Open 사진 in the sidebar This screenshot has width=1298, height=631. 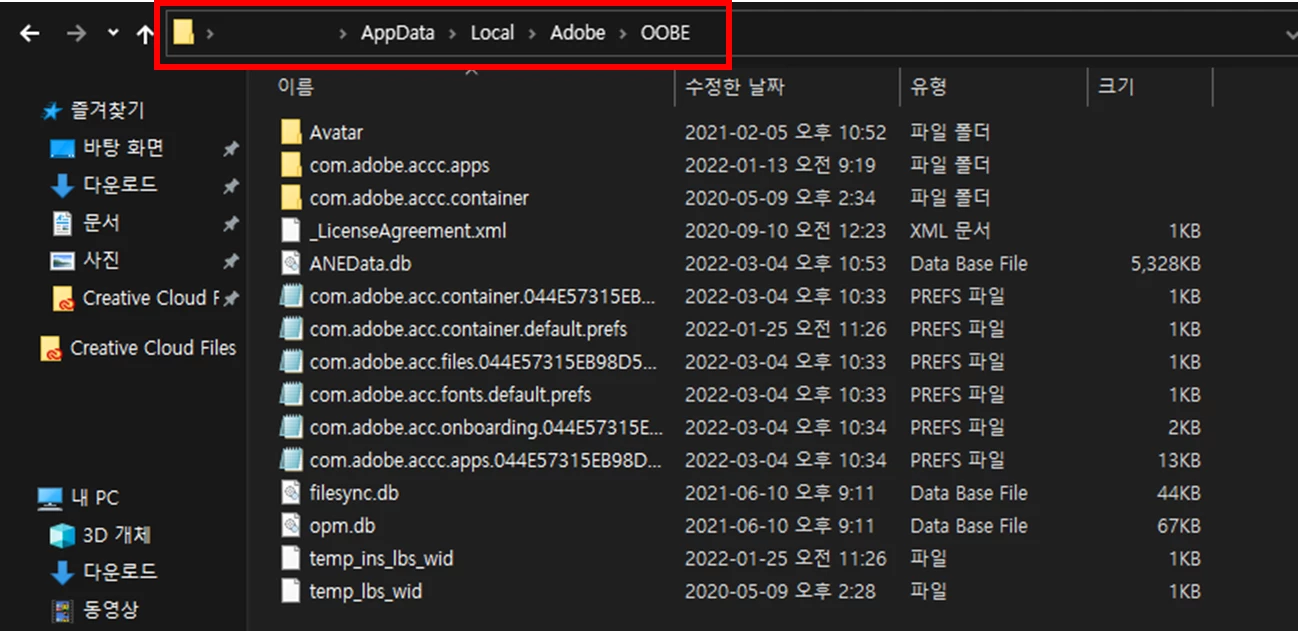tap(101, 260)
